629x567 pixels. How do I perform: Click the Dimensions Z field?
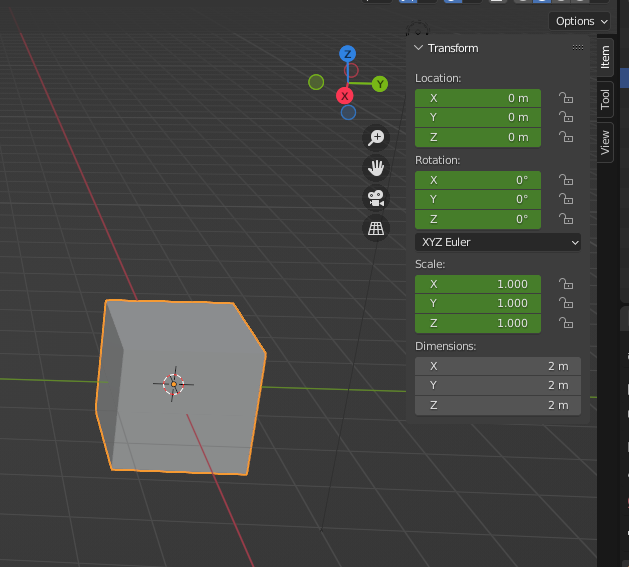498,405
